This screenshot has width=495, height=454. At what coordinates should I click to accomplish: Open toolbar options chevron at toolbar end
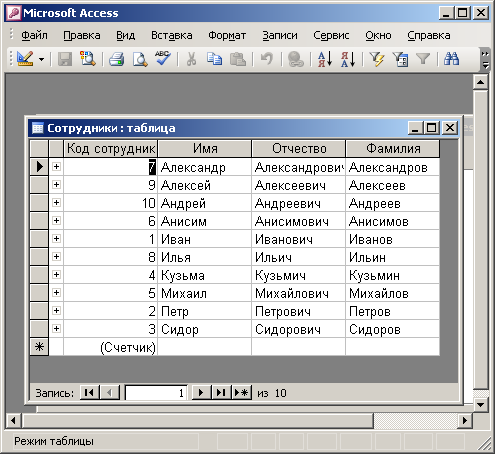pyautogui.click(x=486, y=59)
